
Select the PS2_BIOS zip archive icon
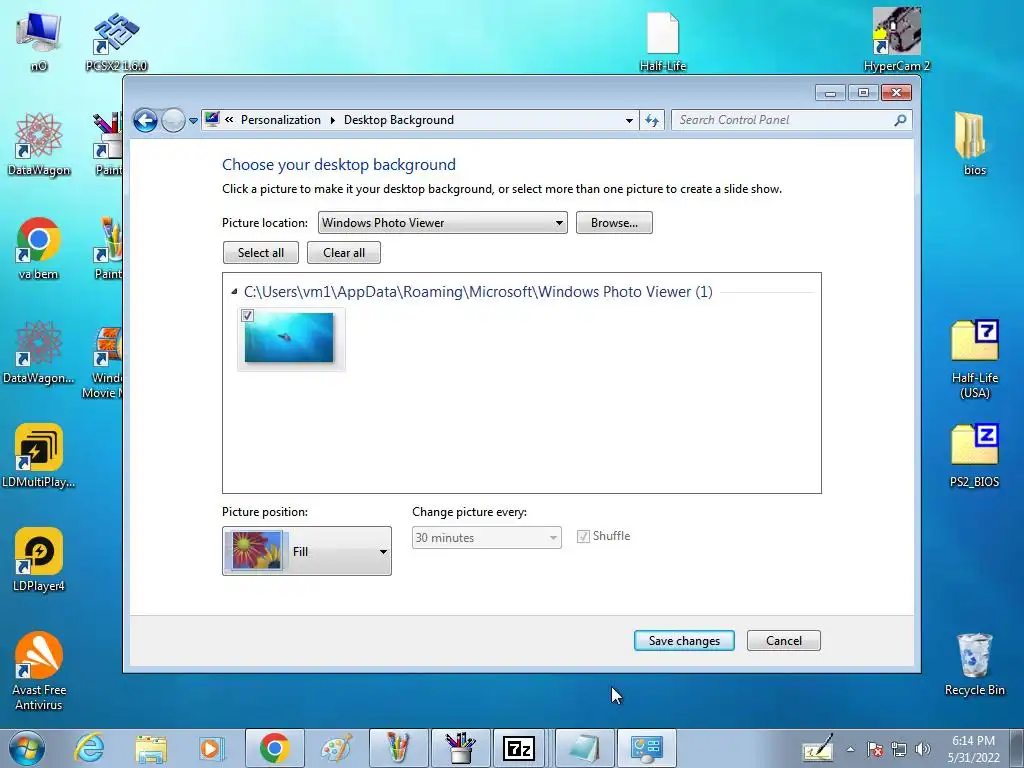coord(974,456)
